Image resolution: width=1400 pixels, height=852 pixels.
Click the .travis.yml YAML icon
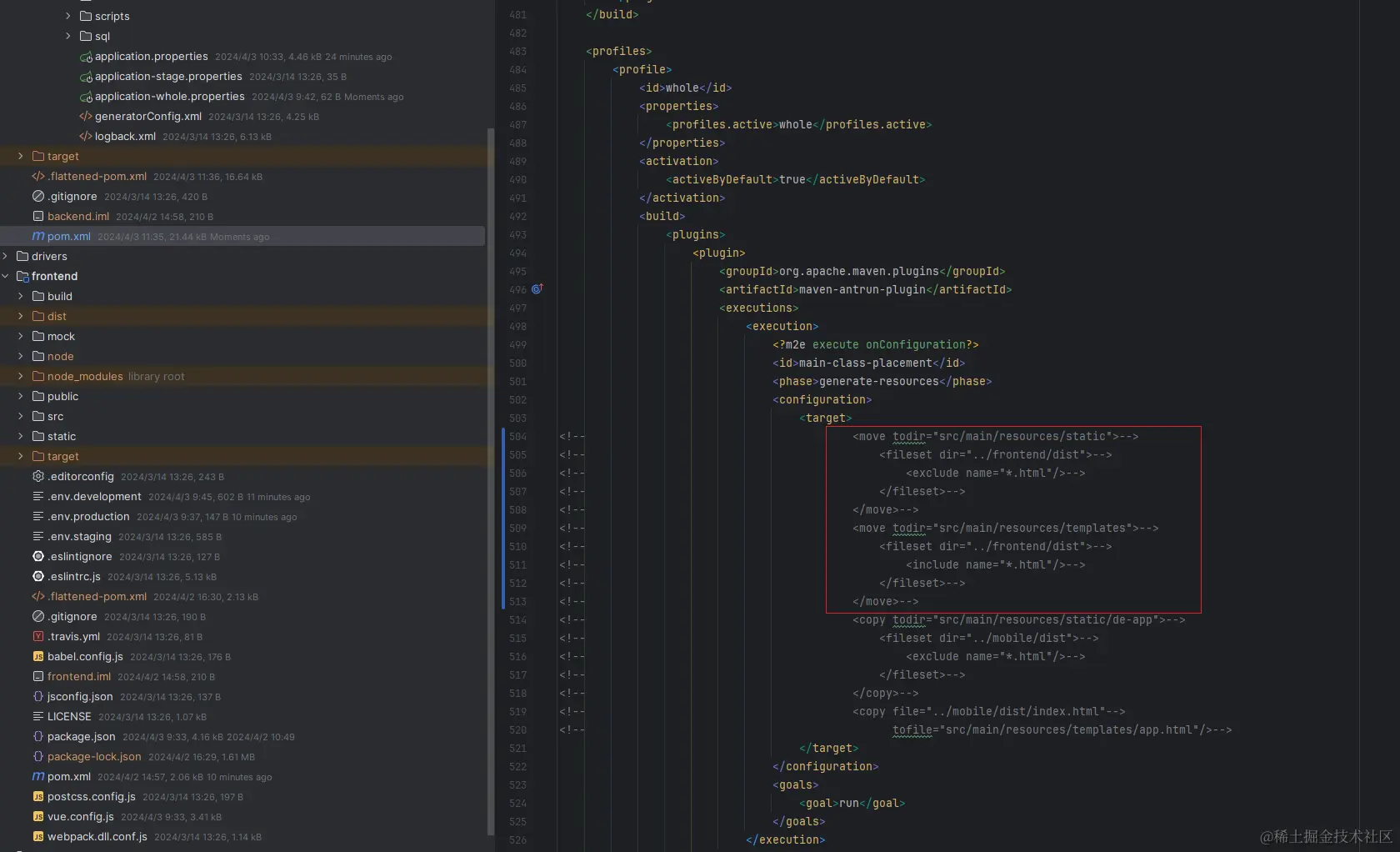tap(38, 637)
